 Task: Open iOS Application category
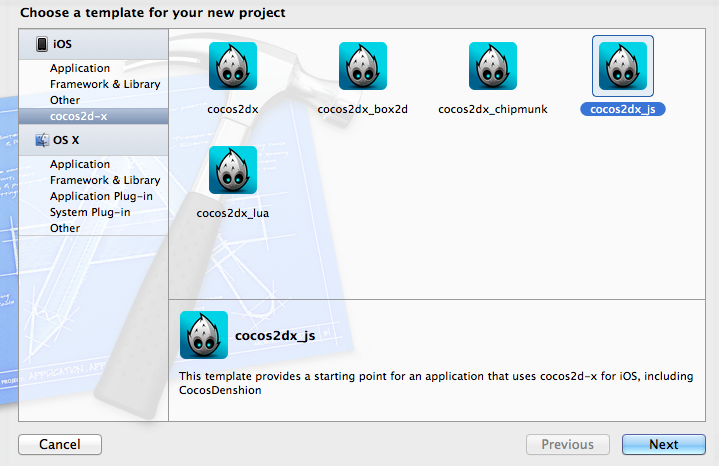pyautogui.click(x=80, y=68)
